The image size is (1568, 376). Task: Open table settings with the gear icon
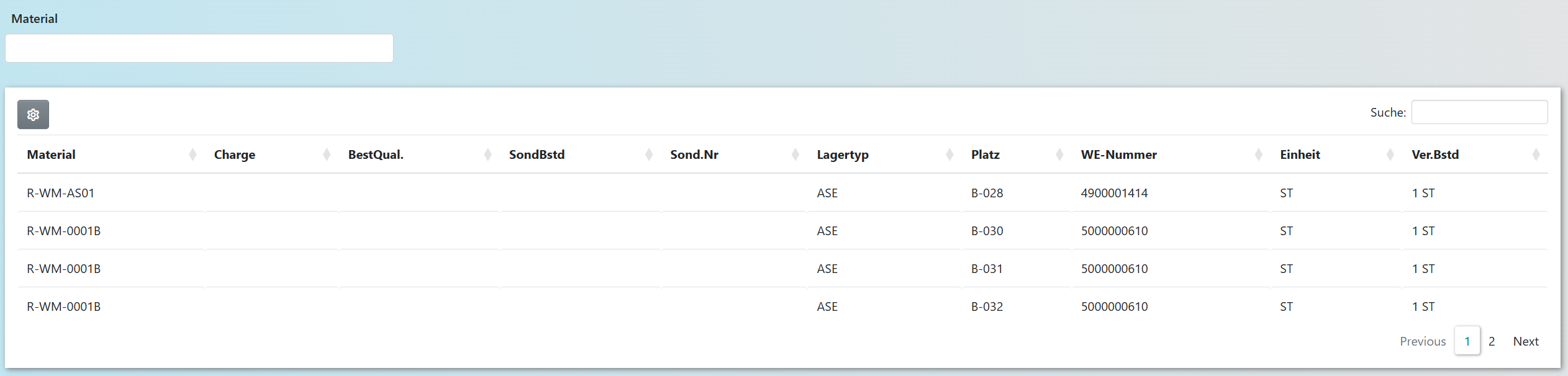pyautogui.click(x=33, y=115)
